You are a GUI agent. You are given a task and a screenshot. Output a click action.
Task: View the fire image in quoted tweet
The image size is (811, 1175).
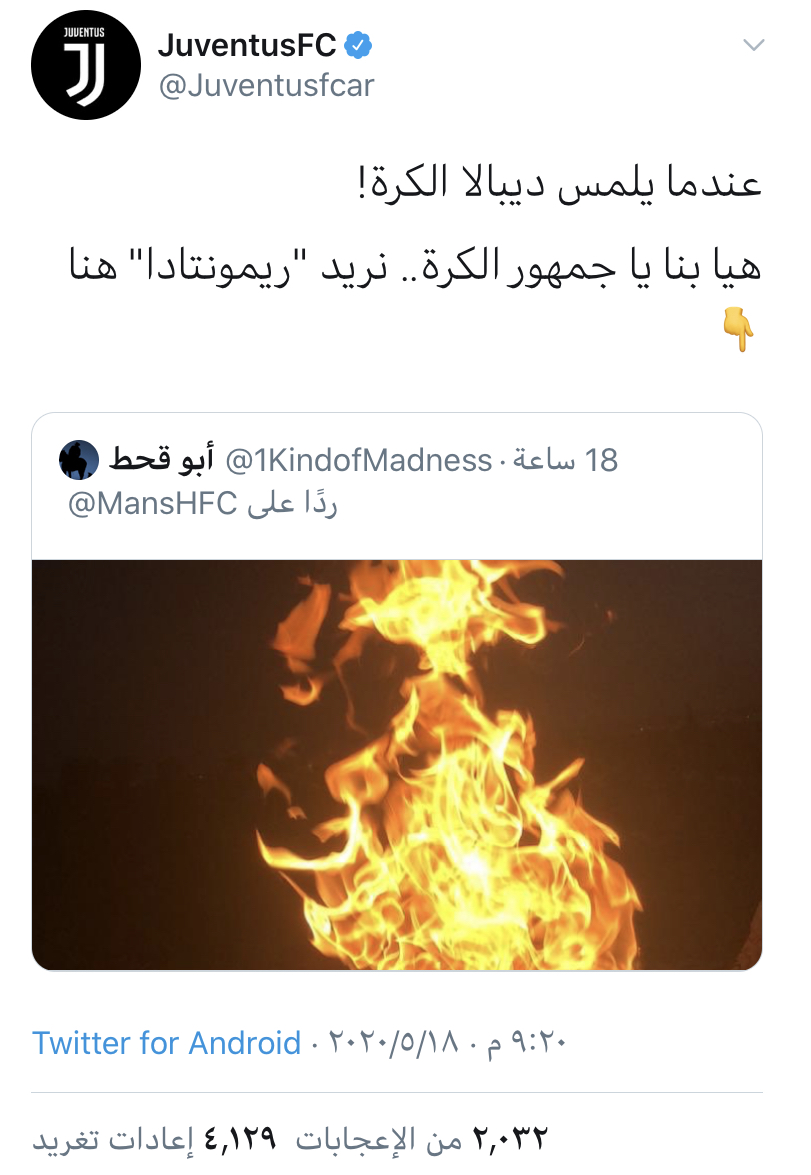click(397, 764)
